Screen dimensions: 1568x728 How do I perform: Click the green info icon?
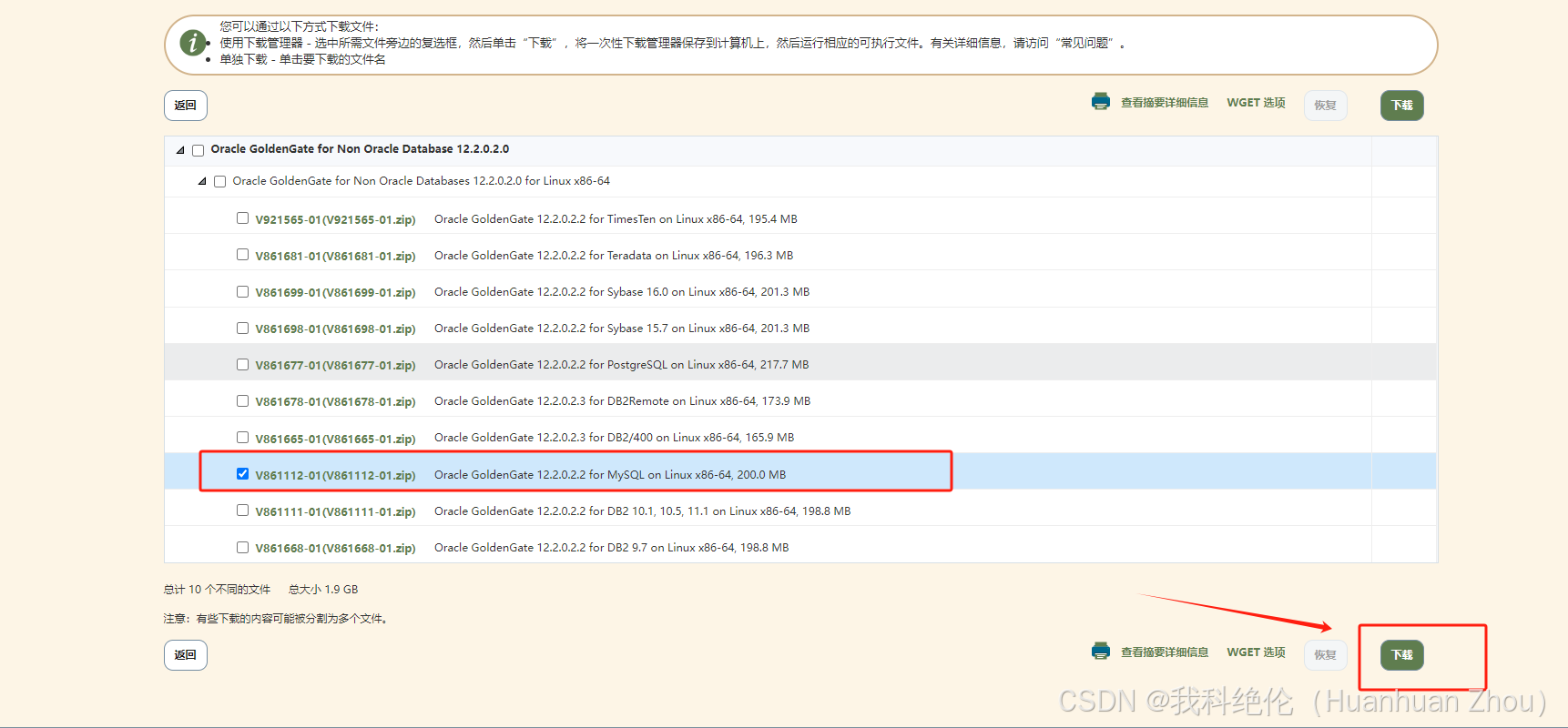pyautogui.click(x=192, y=43)
